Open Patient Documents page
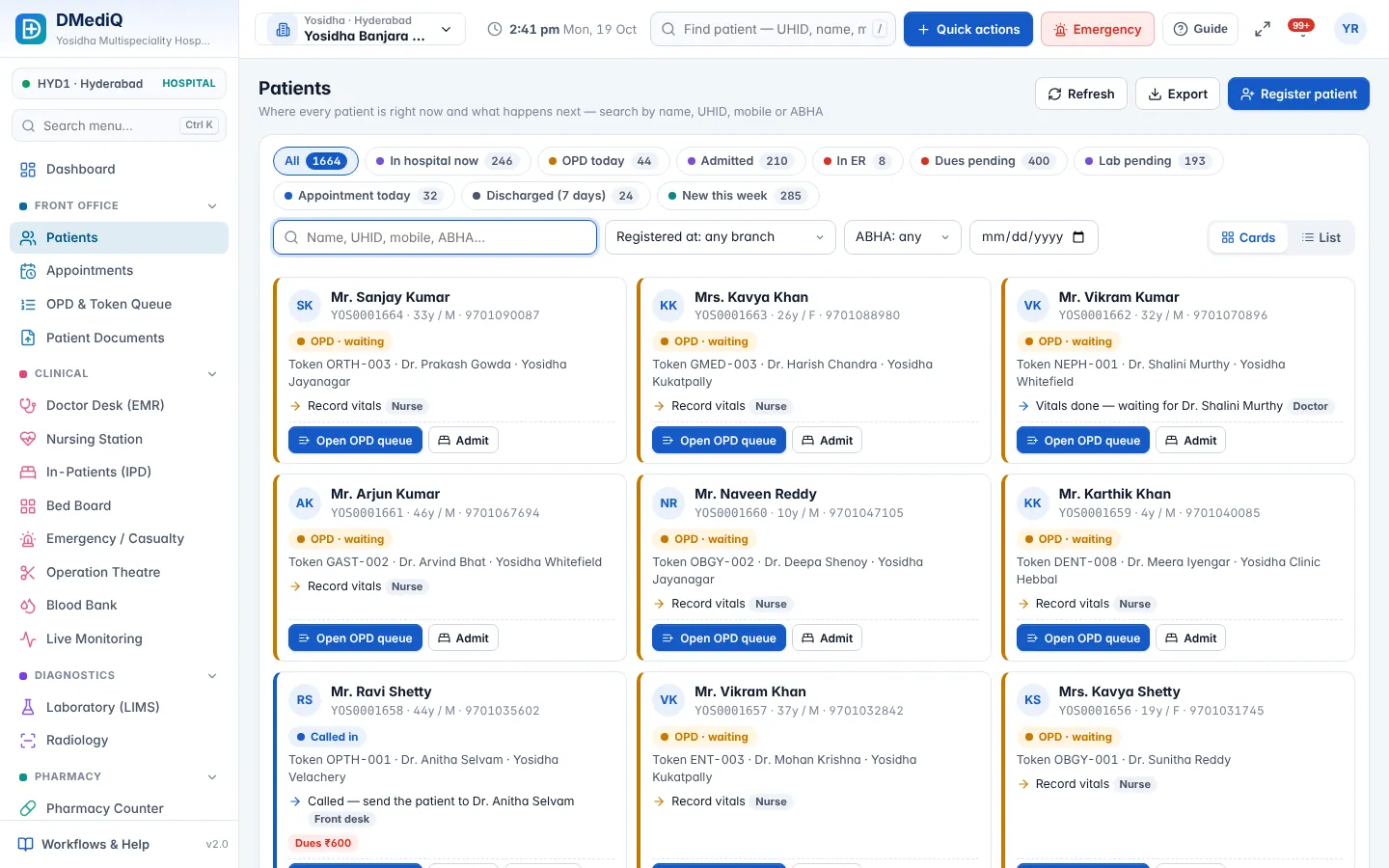This screenshot has width=1389, height=868. coord(119,338)
